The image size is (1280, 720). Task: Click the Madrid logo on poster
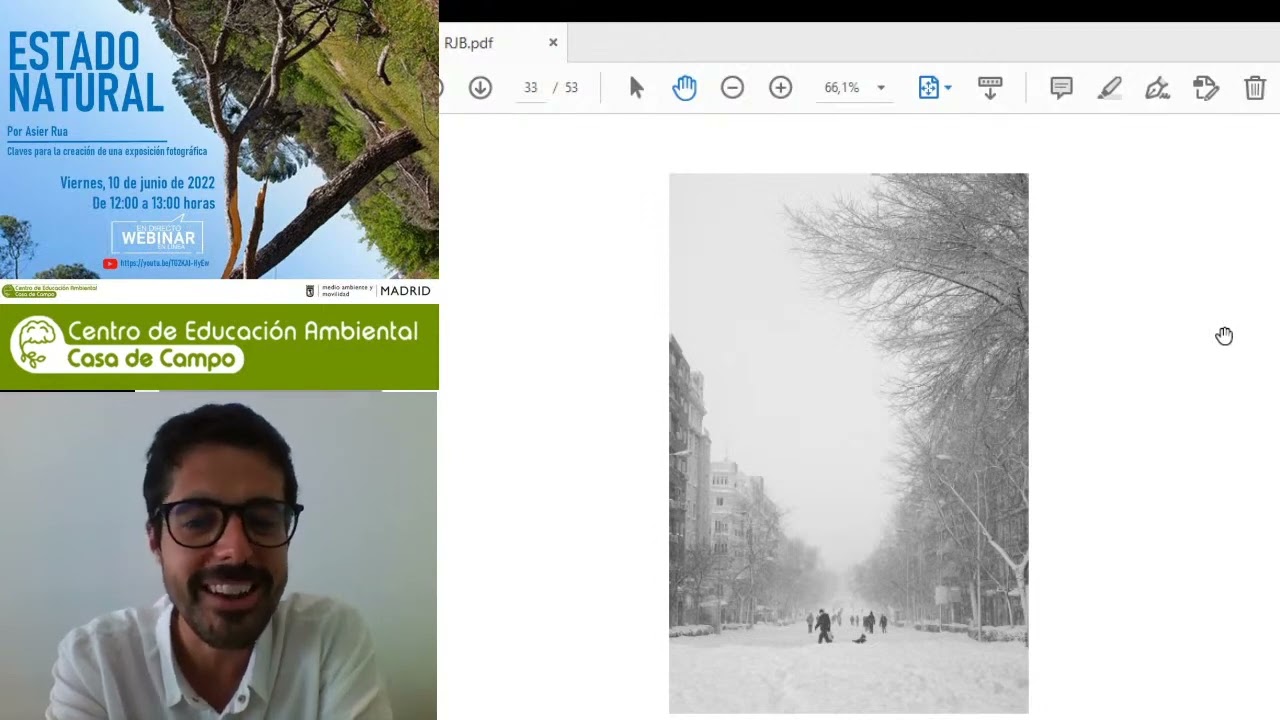coord(405,291)
